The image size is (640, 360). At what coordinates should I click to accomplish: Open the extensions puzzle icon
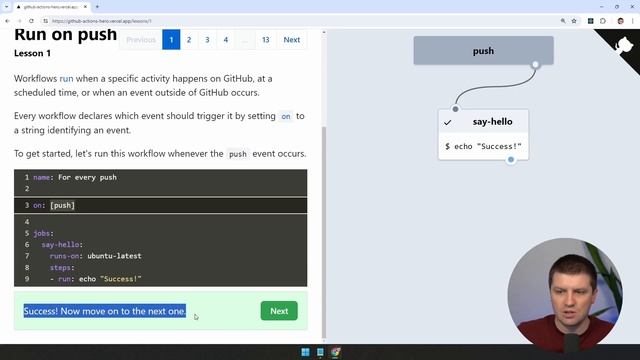[x=603, y=21]
